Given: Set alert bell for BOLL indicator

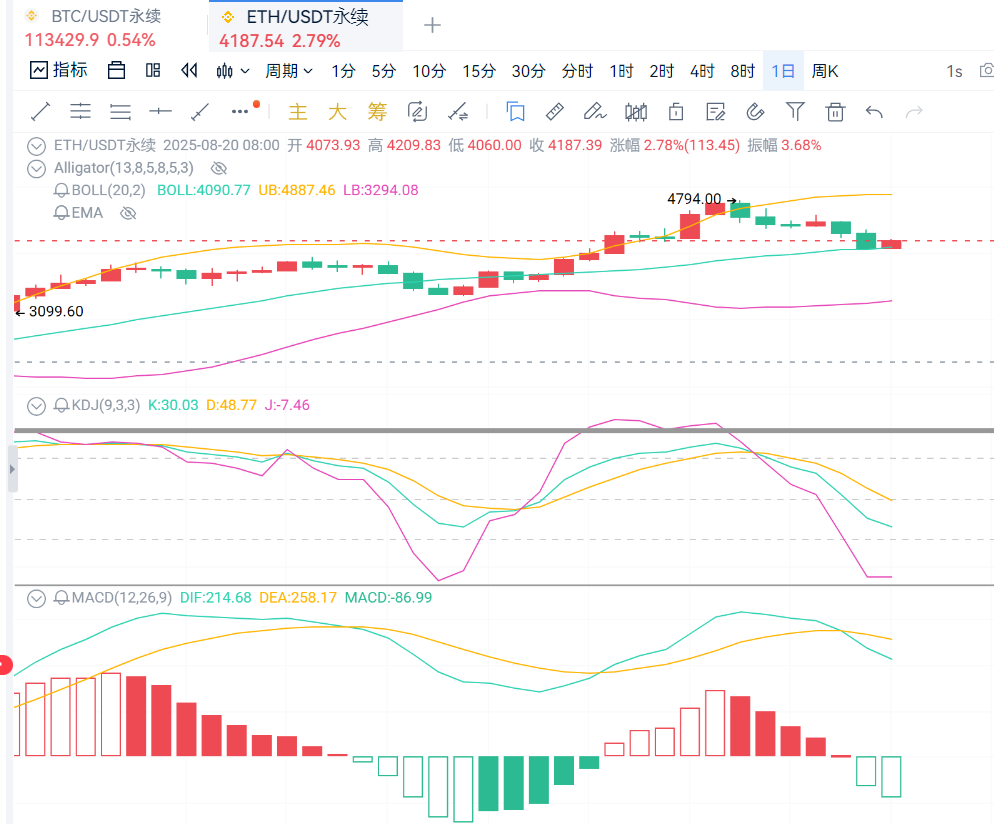Looking at the screenshot, I should point(61,190).
